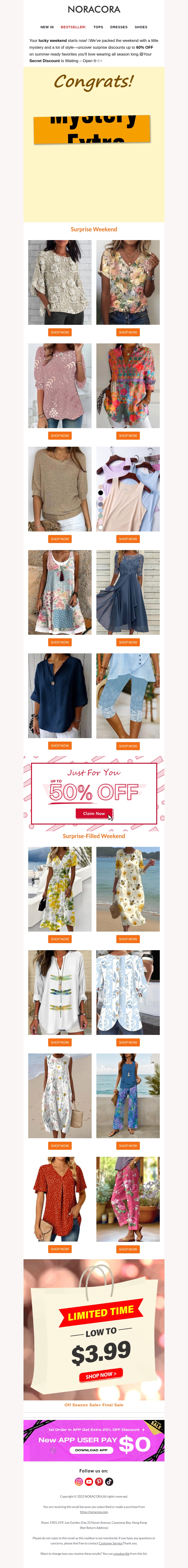Go to the DRESSES category
This screenshot has width=188, height=1568.
[x=119, y=27]
